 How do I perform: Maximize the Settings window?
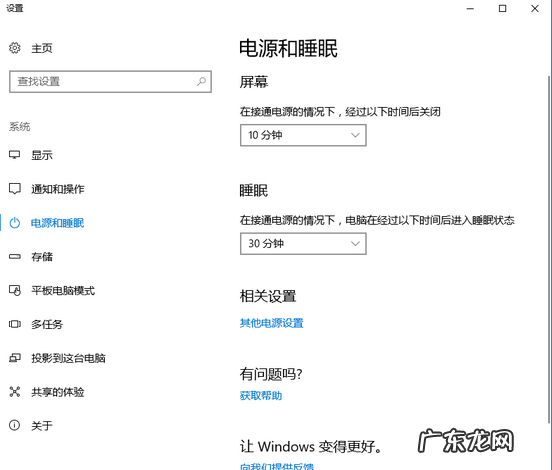click(x=502, y=8)
